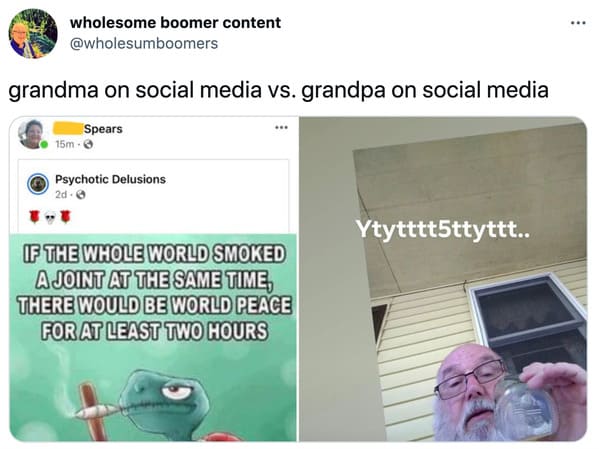Image resolution: width=599 pixels, height=449 pixels.
Task: Open the wholesome boomer content display name
Action: coord(175,23)
